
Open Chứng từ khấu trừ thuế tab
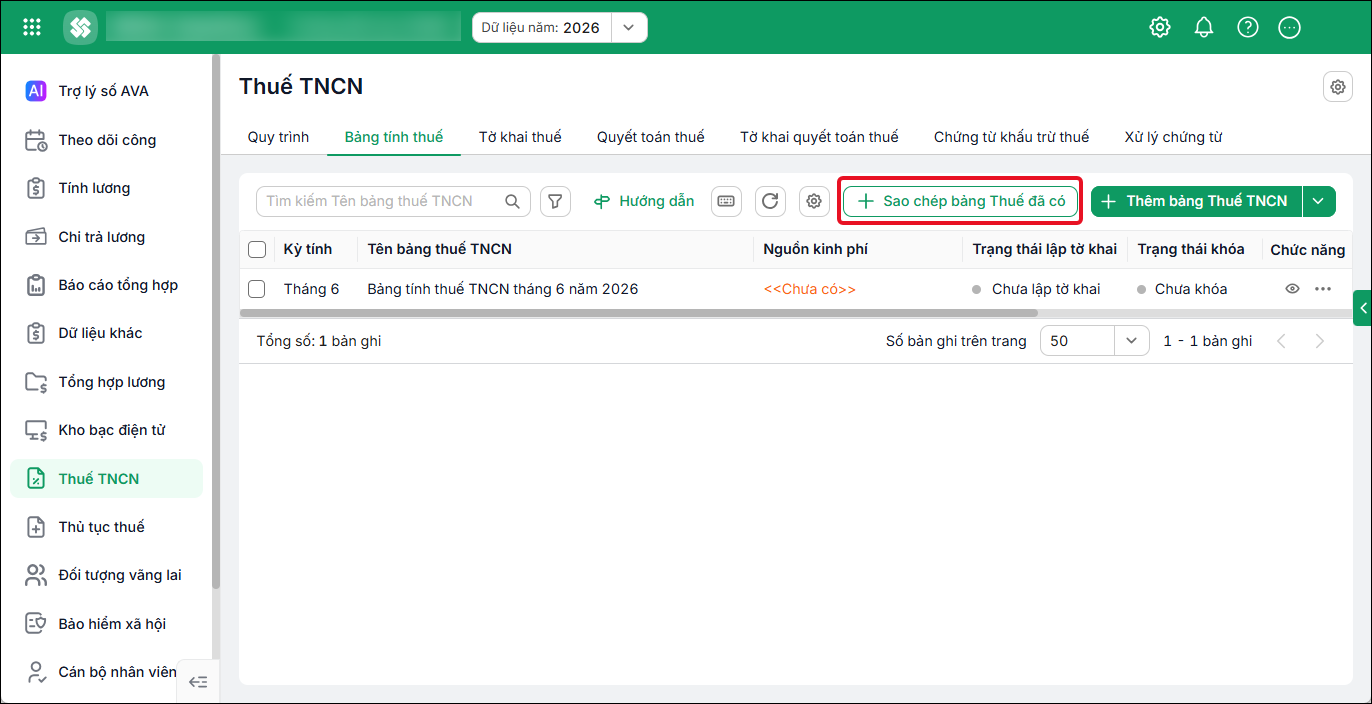tap(1011, 137)
